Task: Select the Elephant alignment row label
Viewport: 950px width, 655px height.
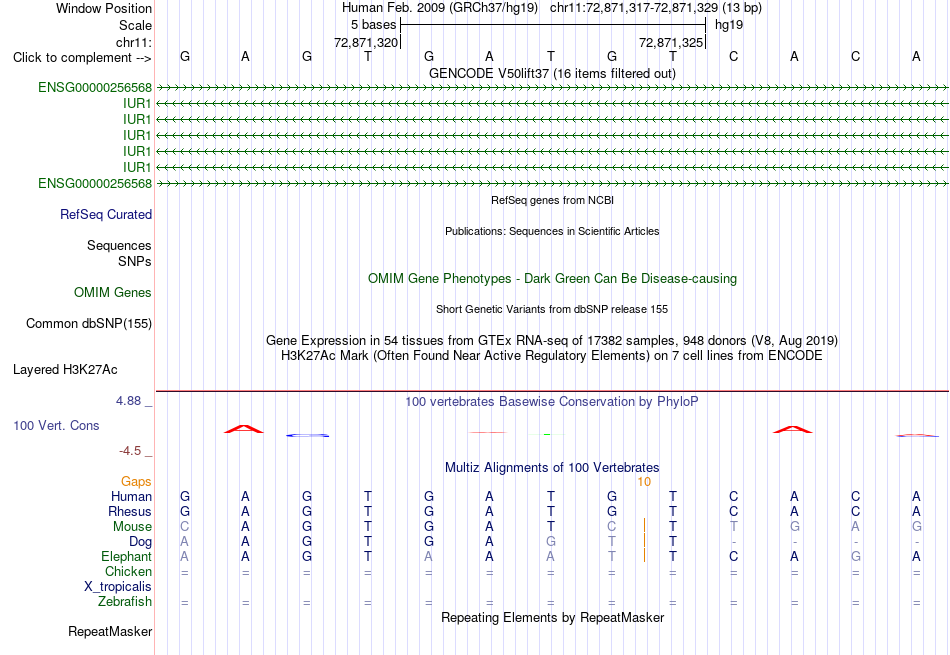Action: [127, 556]
